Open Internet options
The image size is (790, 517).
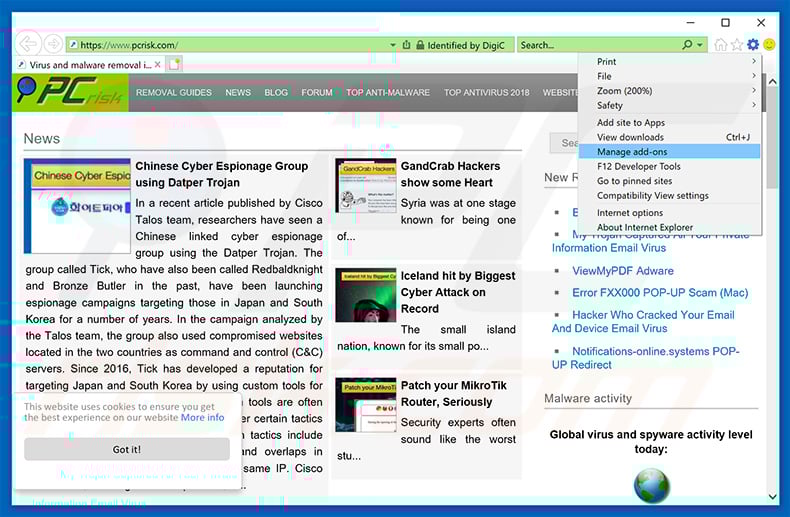tap(670, 213)
